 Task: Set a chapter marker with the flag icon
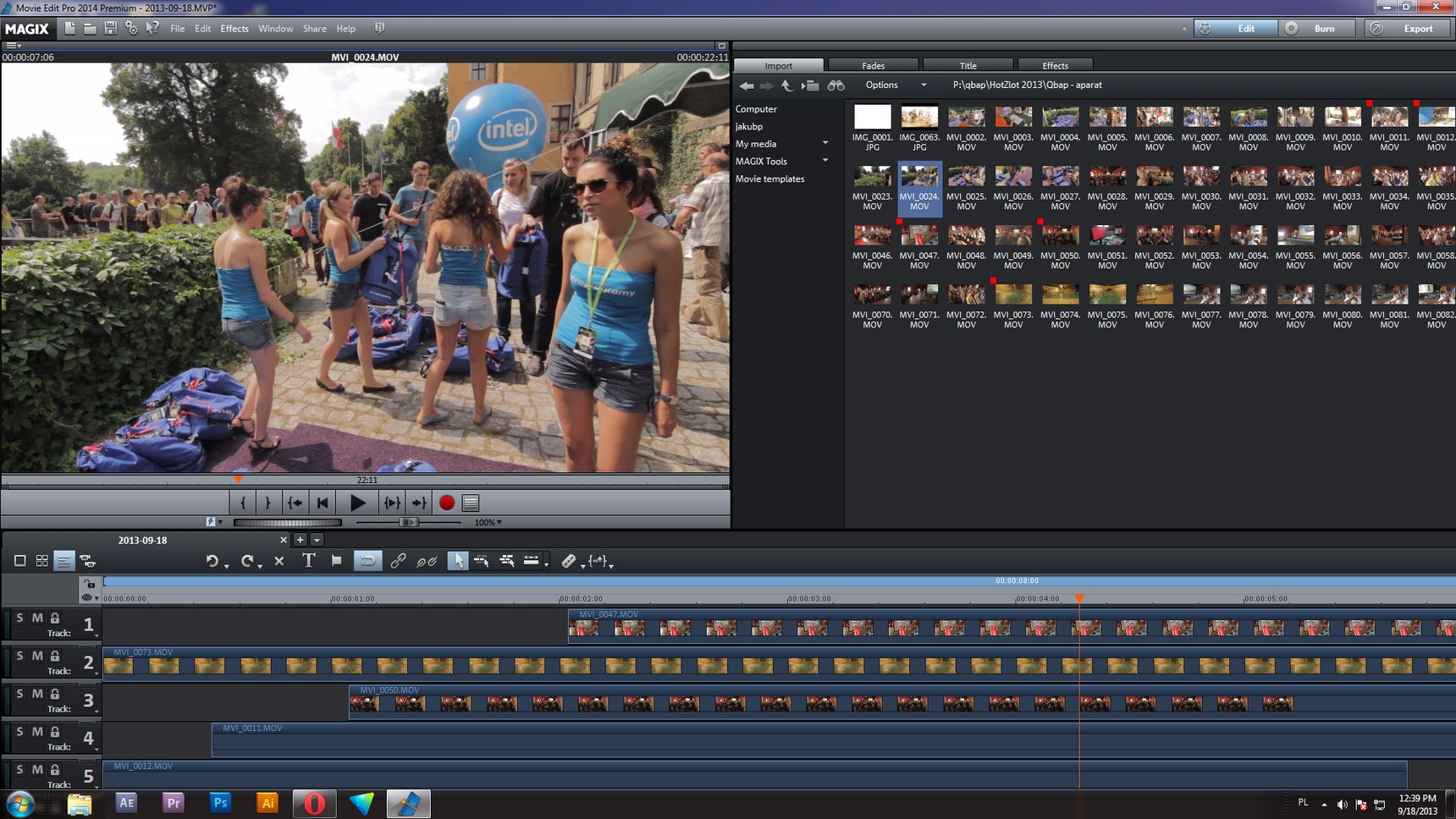tap(336, 560)
